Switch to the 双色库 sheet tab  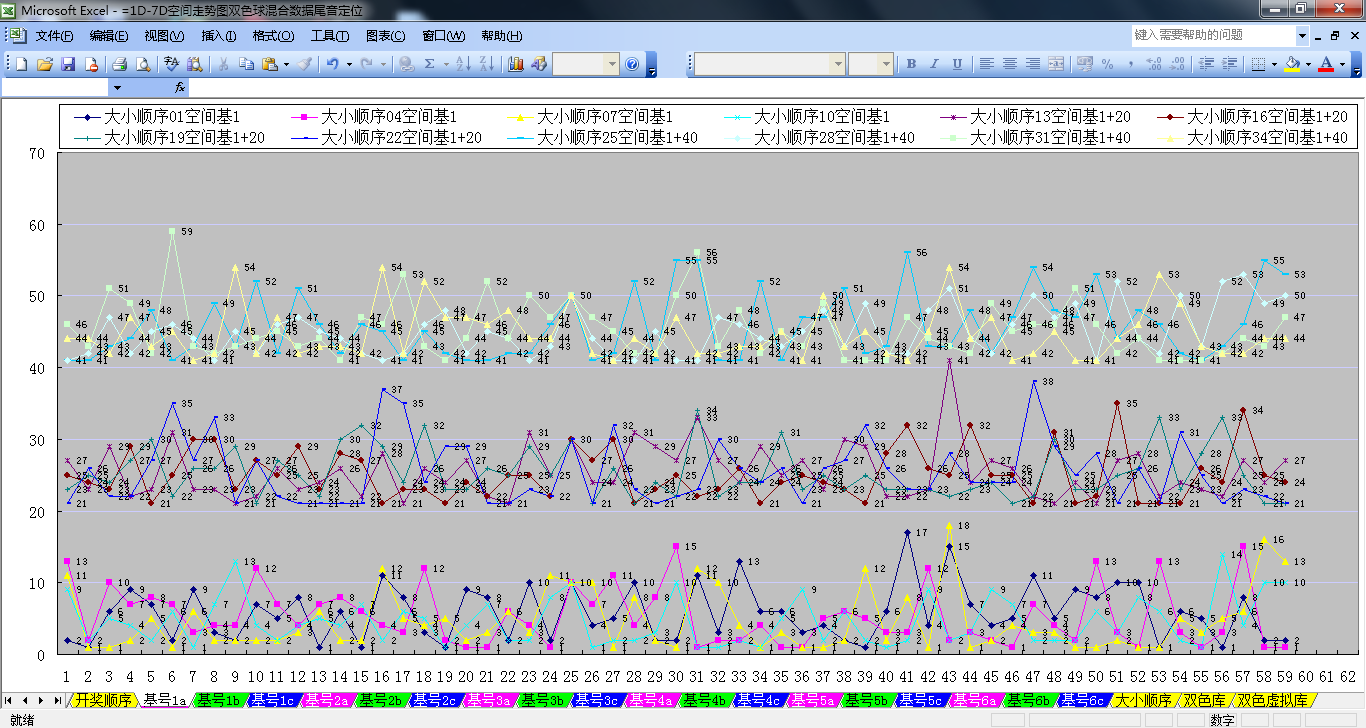coord(1204,700)
